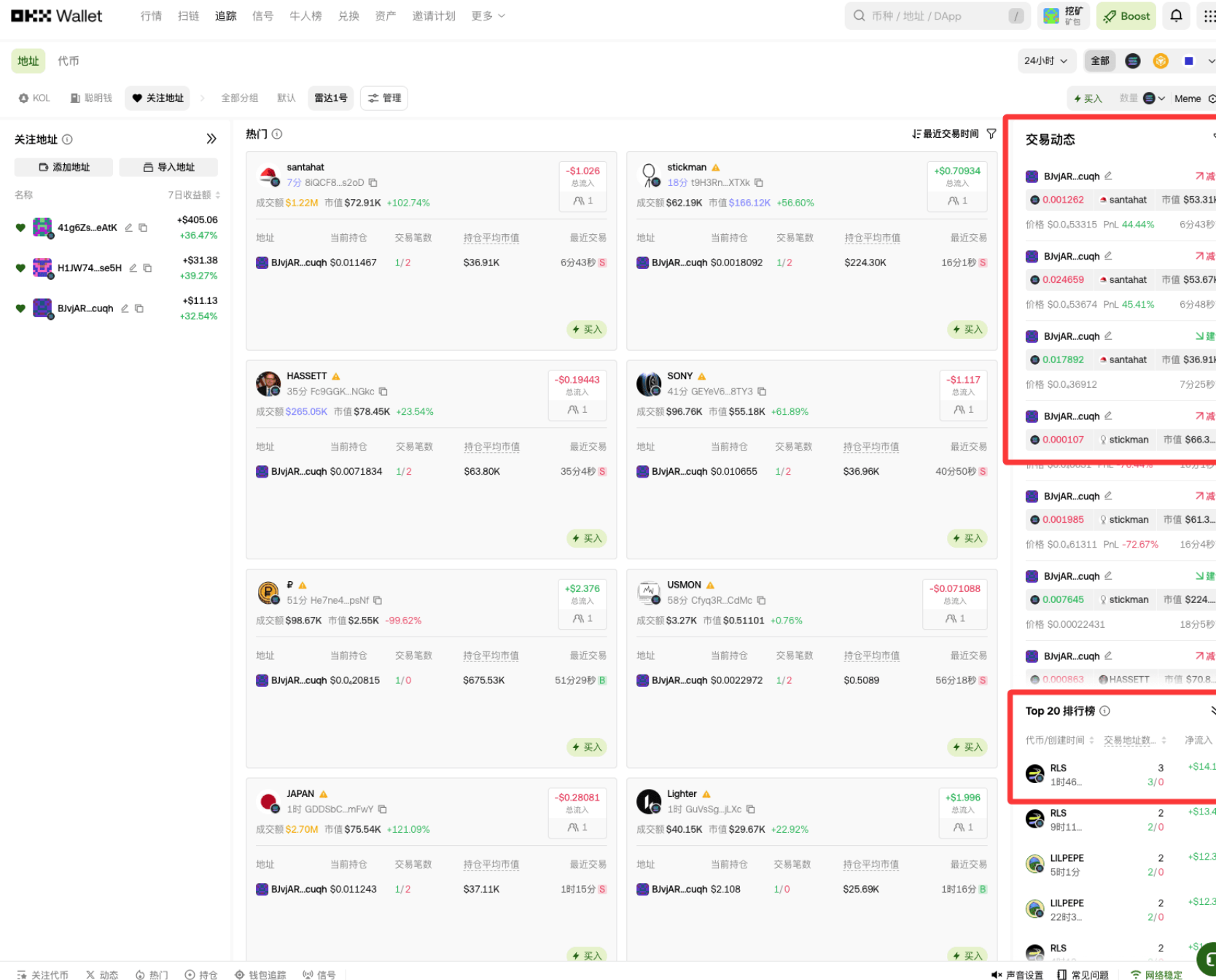The image size is (1216, 980).
Task: Select the BNB chain filter icon
Action: 1161,61
